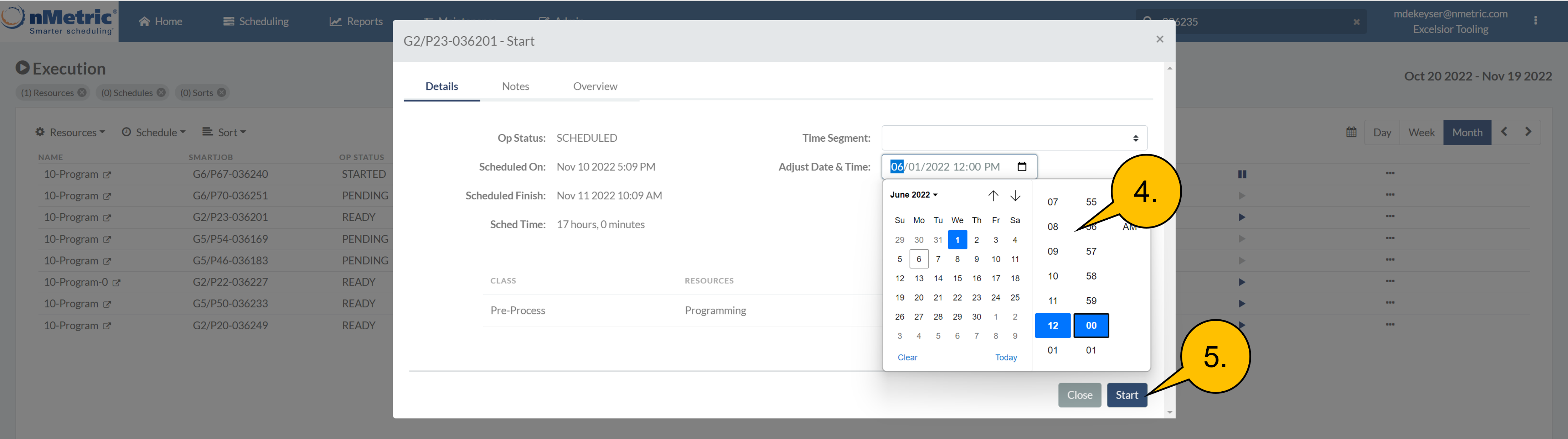Screen dimensions: 1568x439
Task: Click the pause icon for G6/P67-036240
Action: (1242, 174)
